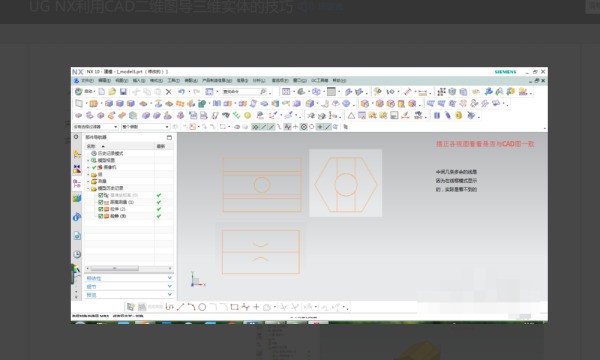Click the Delete X icon in toolbar
Image resolution: width=600 pixels, height=360 pixels.
click(169, 92)
